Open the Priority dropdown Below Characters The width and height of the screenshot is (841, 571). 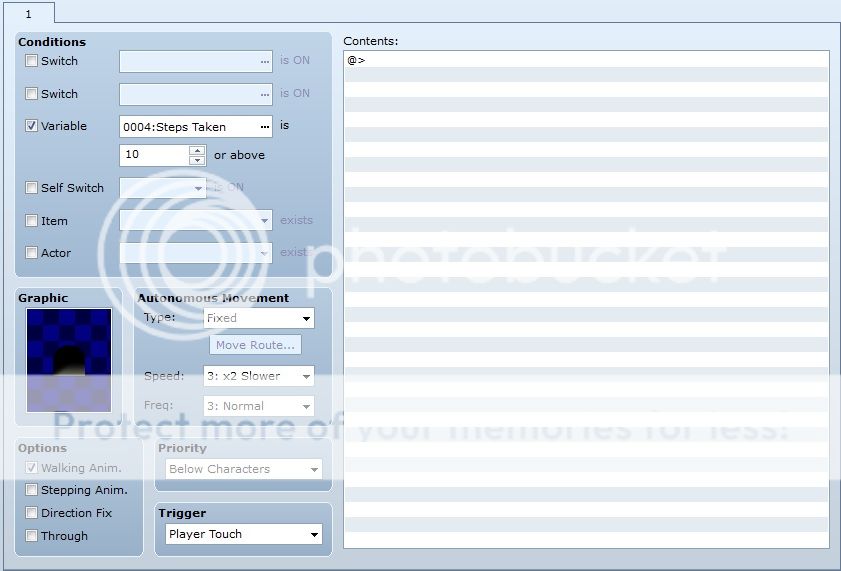point(243,469)
